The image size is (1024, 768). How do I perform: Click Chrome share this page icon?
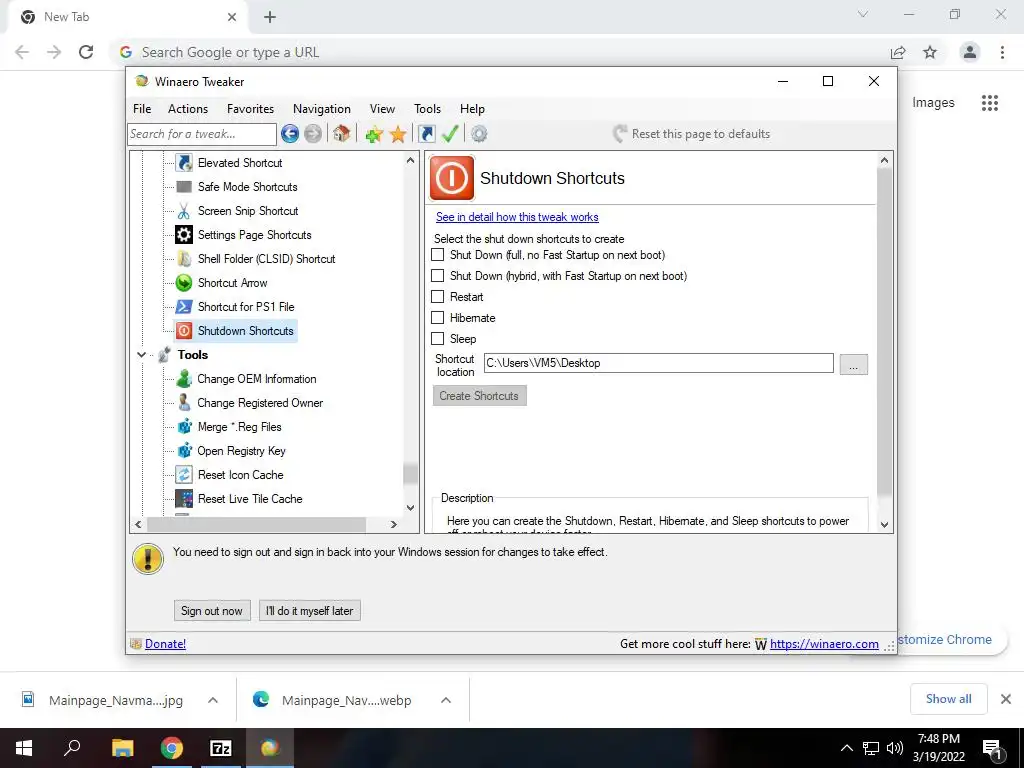[x=898, y=52]
